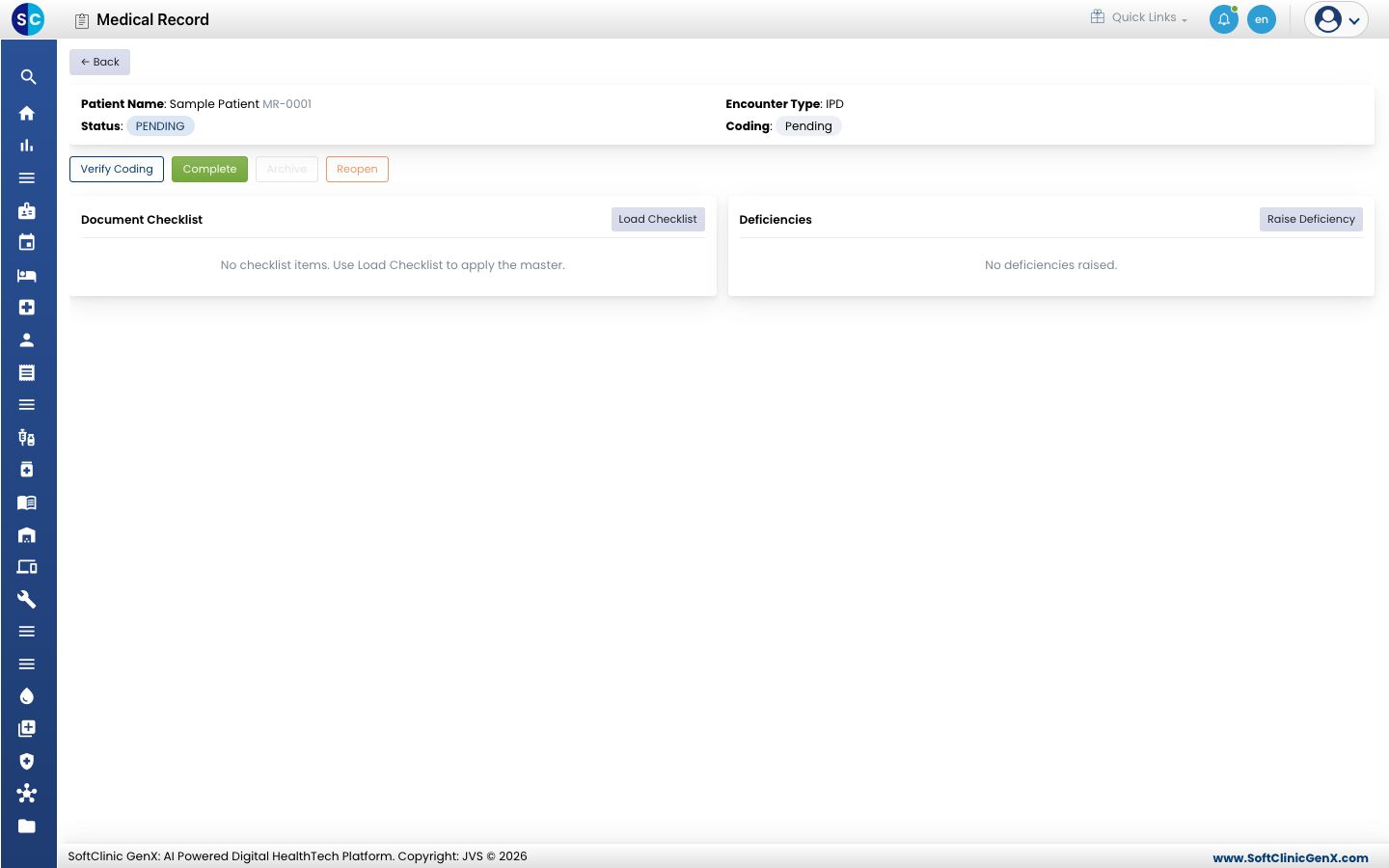Screen dimensions: 1389x868
Task: Open the person profile sidebar icon
Action: (x=27, y=340)
